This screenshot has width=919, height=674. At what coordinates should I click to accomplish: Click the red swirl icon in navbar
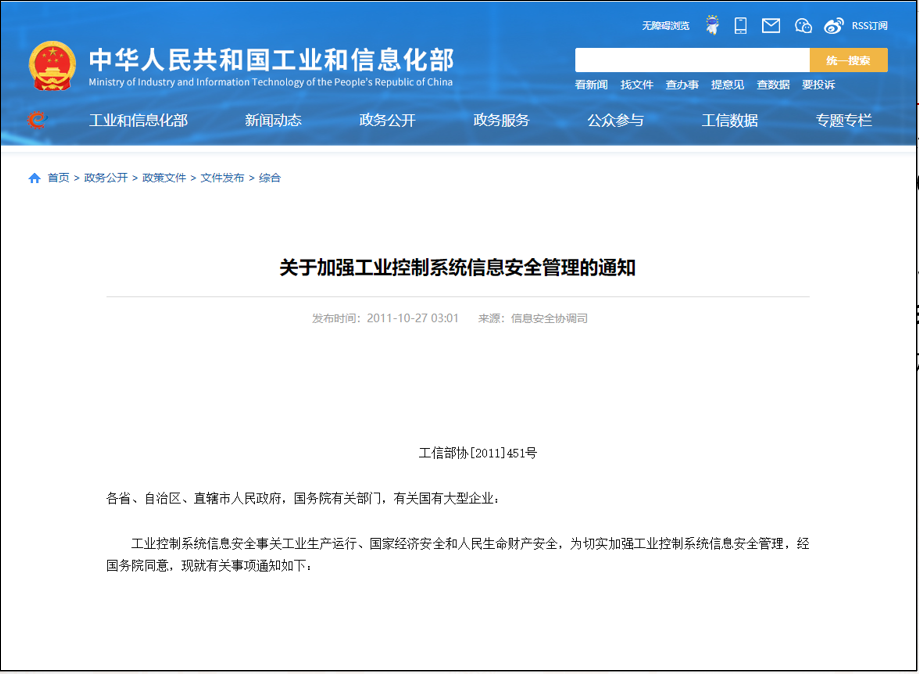click(37, 120)
